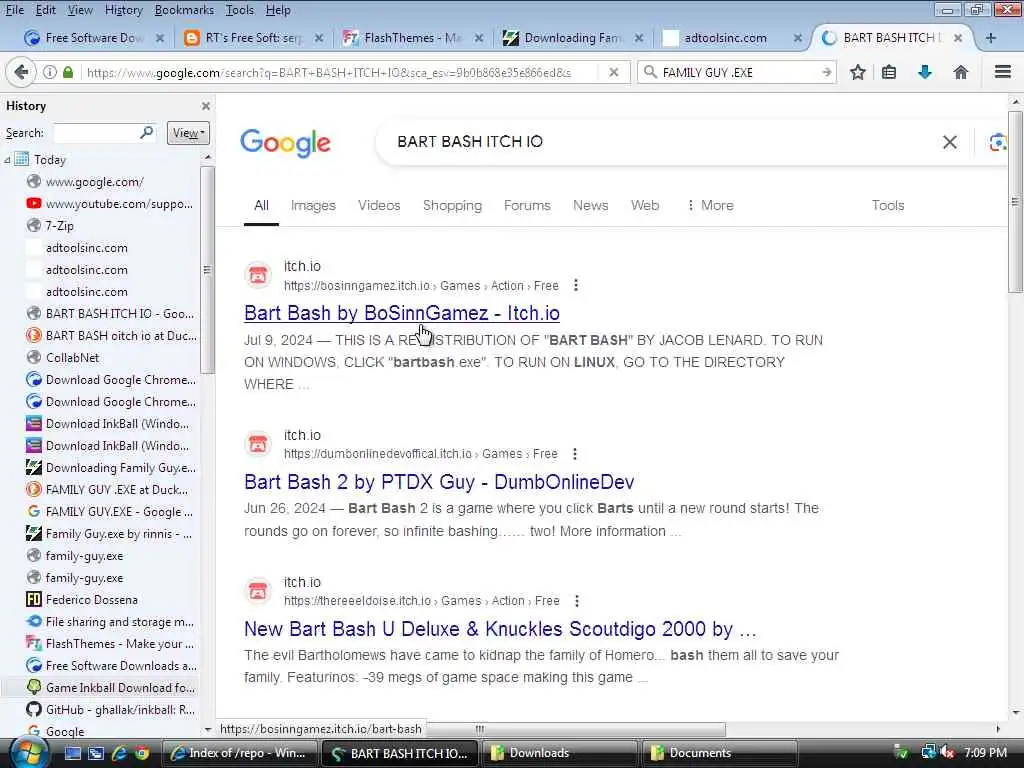Open Google search Tools
Viewport: 1024px width, 768px height.
point(888,205)
